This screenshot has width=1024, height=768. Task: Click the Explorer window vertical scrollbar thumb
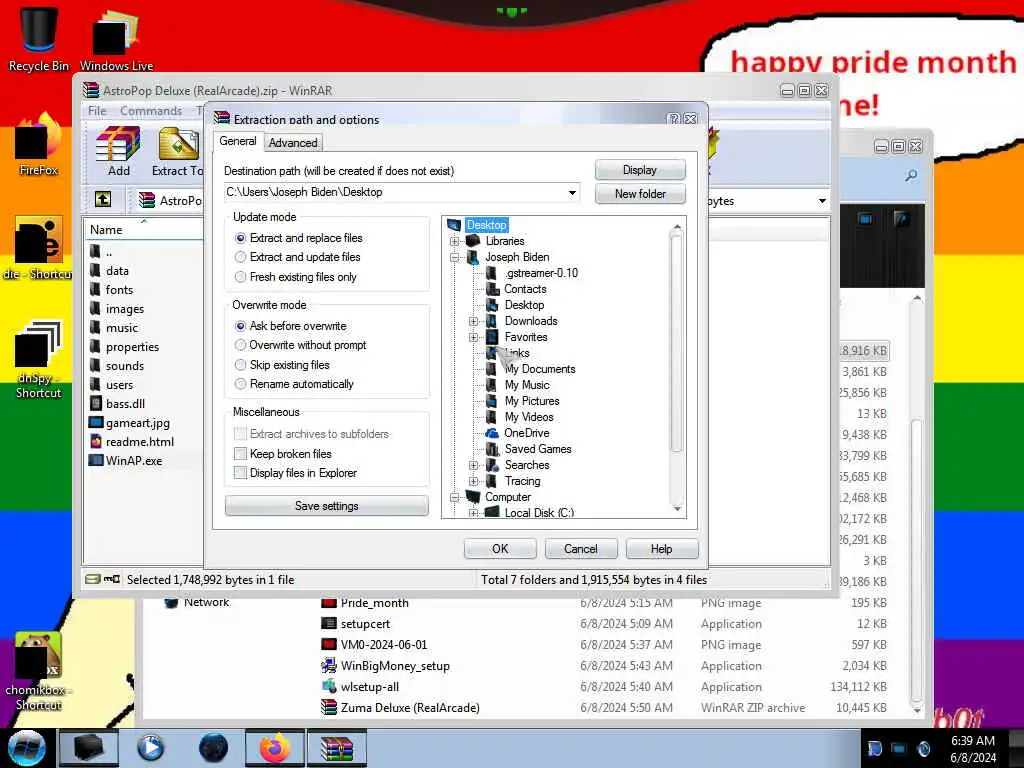916,562
